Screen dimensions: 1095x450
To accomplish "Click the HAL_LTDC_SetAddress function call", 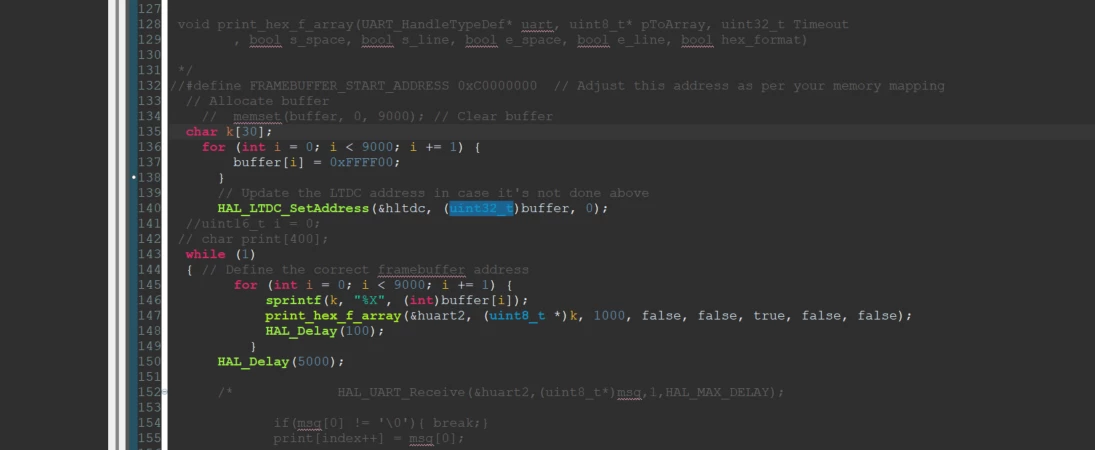I will pos(293,208).
